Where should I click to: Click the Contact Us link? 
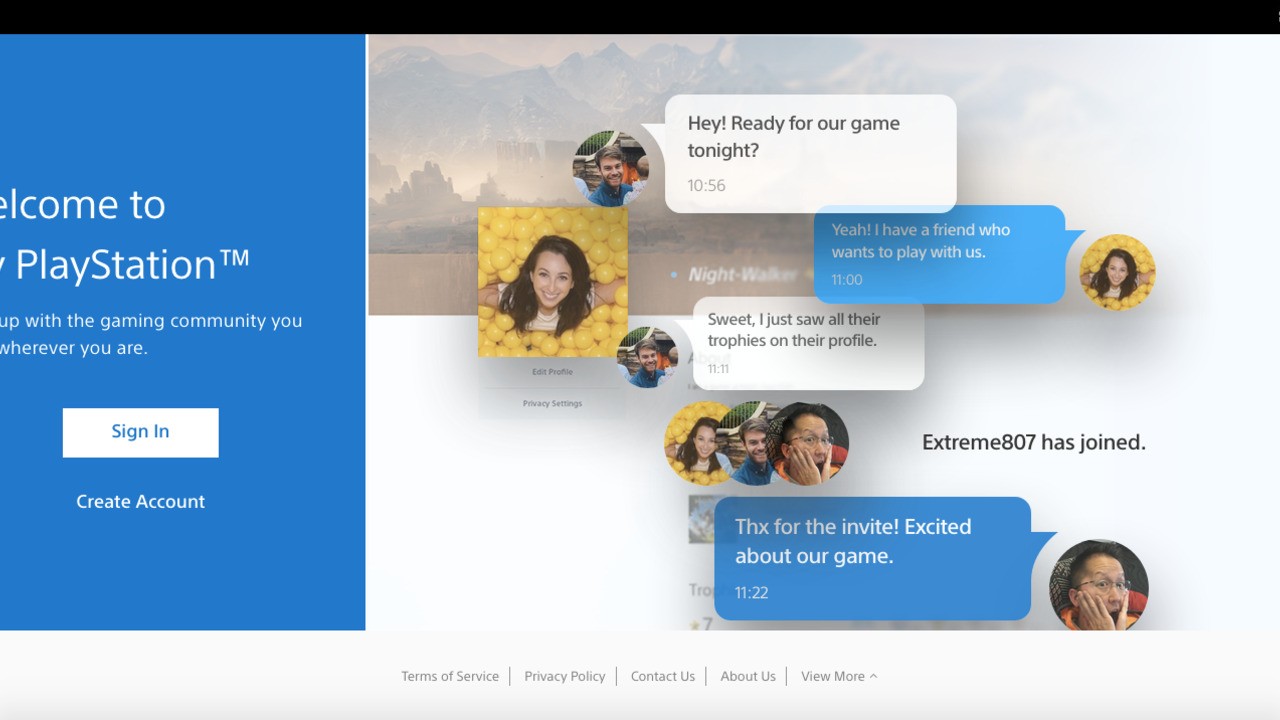pos(662,676)
